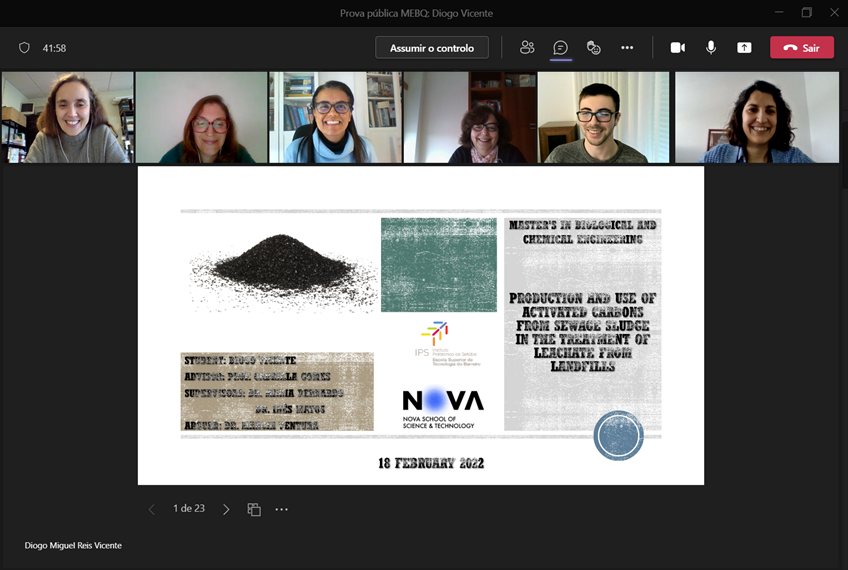The width and height of the screenshot is (848, 570).
Task: Select the man with glasses video tile
Action: pyautogui.click(x=603, y=117)
